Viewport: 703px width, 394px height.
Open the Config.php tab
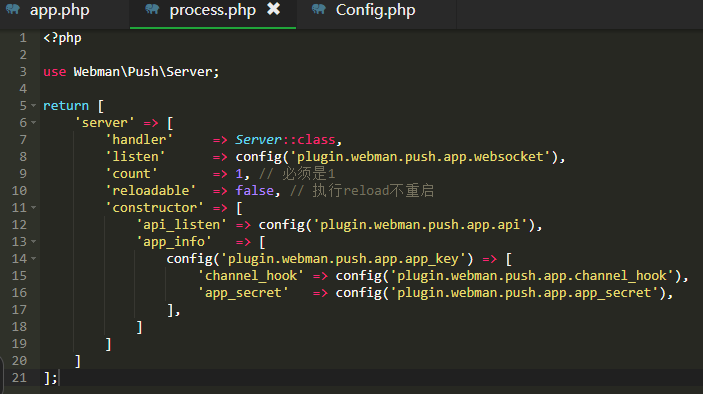(x=375, y=10)
